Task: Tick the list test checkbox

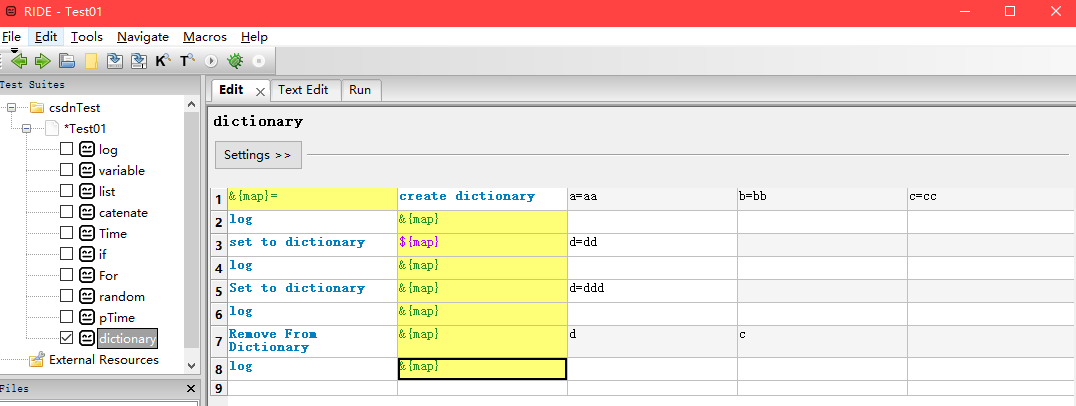Action: (67, 191)
